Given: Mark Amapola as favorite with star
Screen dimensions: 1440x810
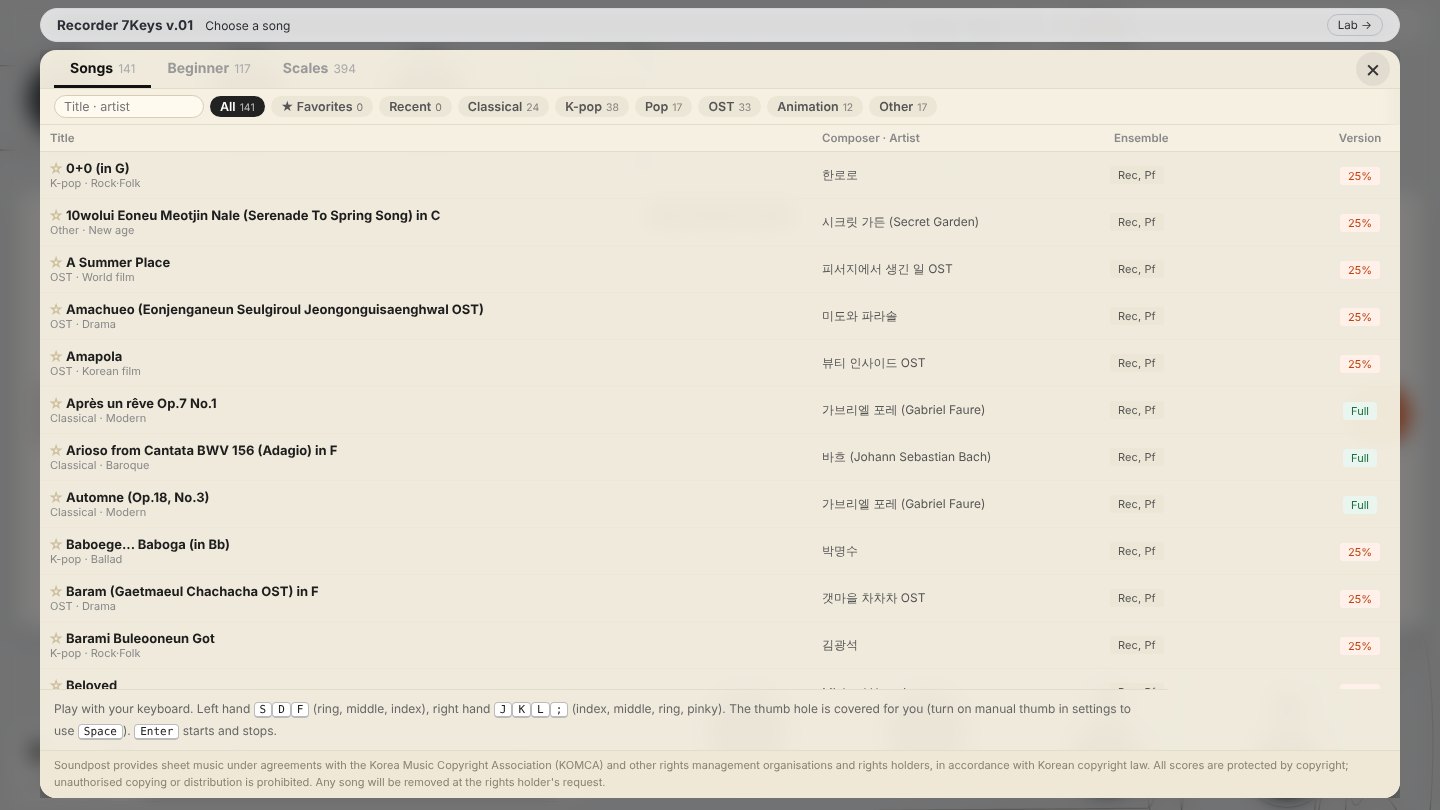Looking at the screenshot, I should (56, 356).
